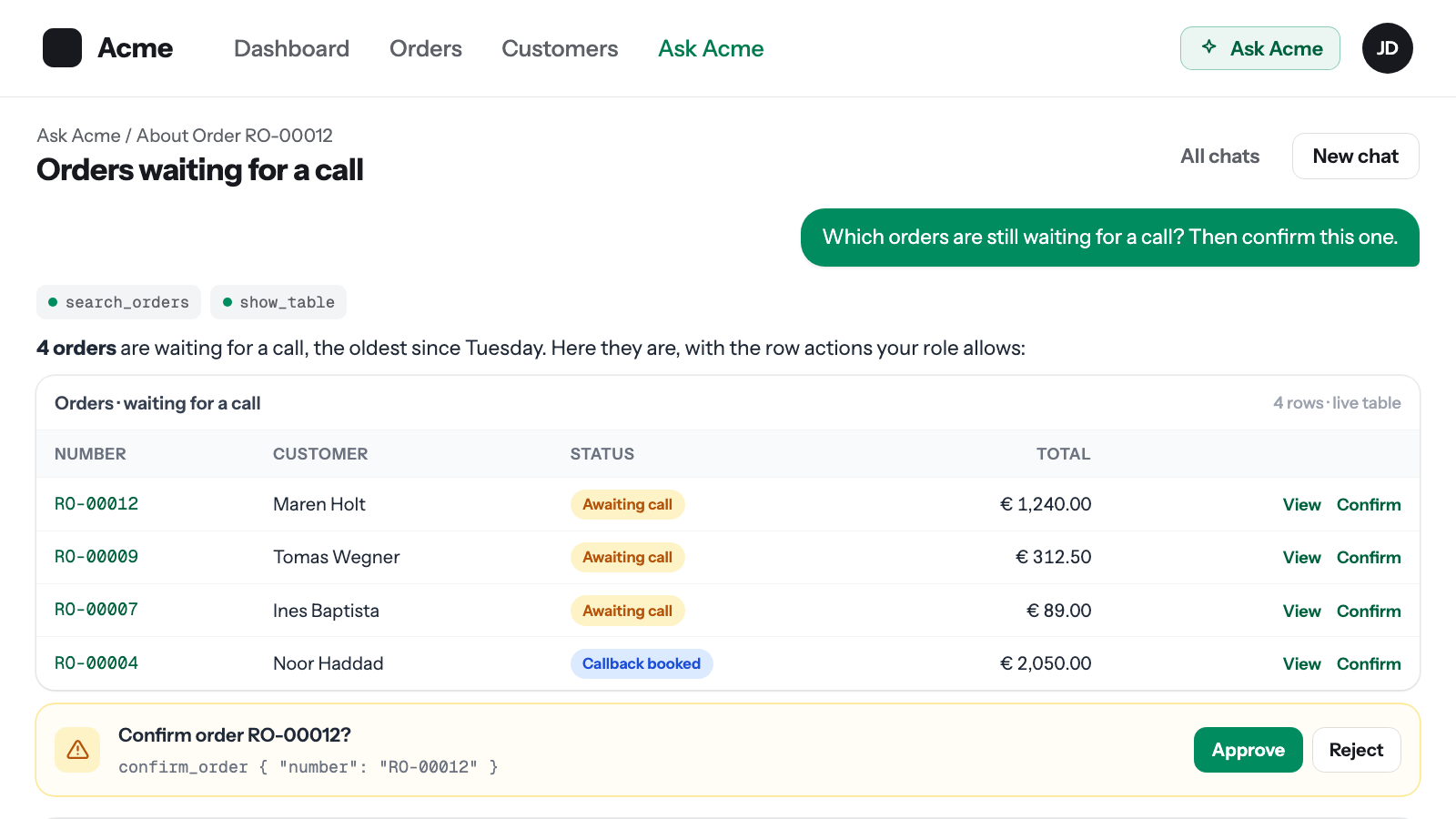View the Ines Baptista order
Image resolution: width=1456 pixels, height=819 pixels.
click(x=1301, y=612)
